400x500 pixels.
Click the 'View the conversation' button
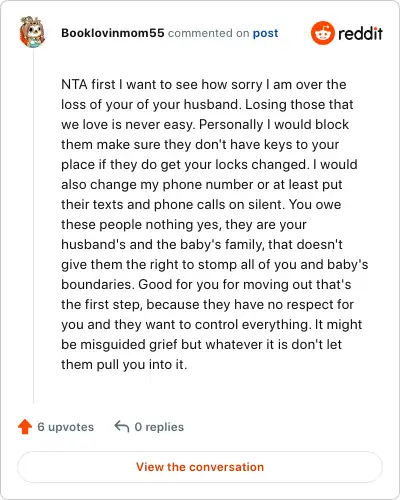[200, 467]
